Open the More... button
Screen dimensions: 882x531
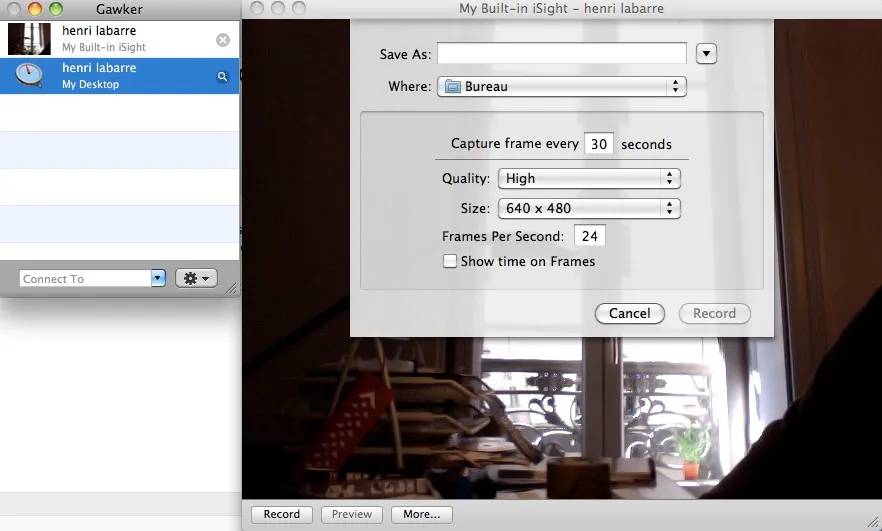coord(421,514)
